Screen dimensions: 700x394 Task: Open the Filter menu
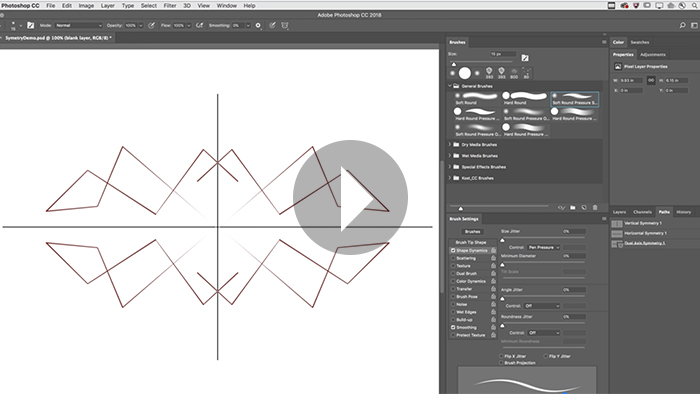click(170, 6)
